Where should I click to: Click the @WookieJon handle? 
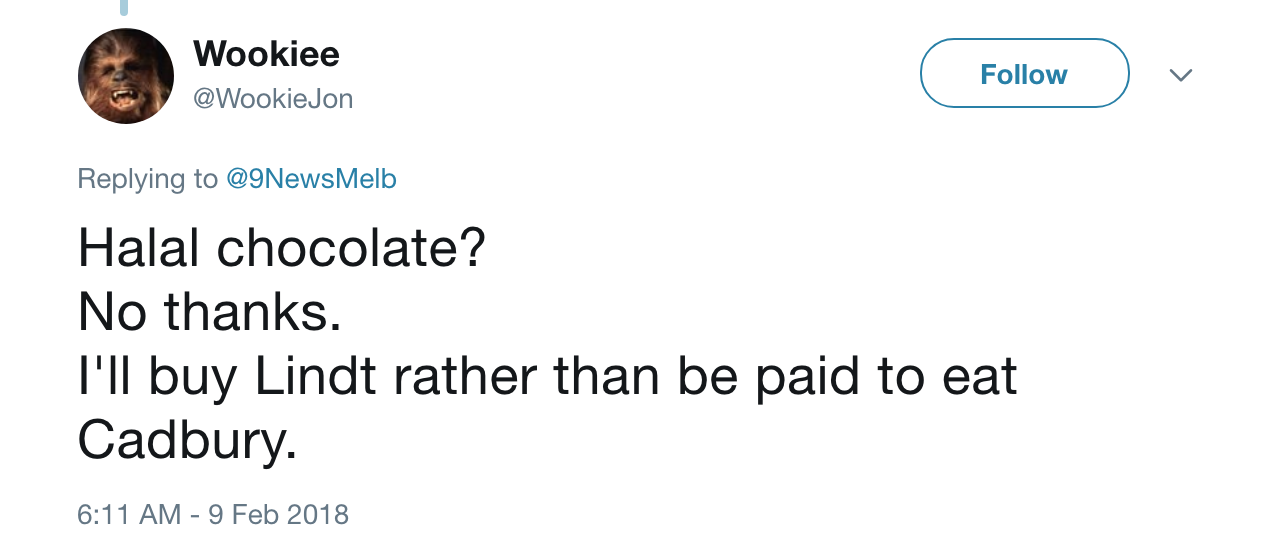pyautogui.click(x=273, y=99)
